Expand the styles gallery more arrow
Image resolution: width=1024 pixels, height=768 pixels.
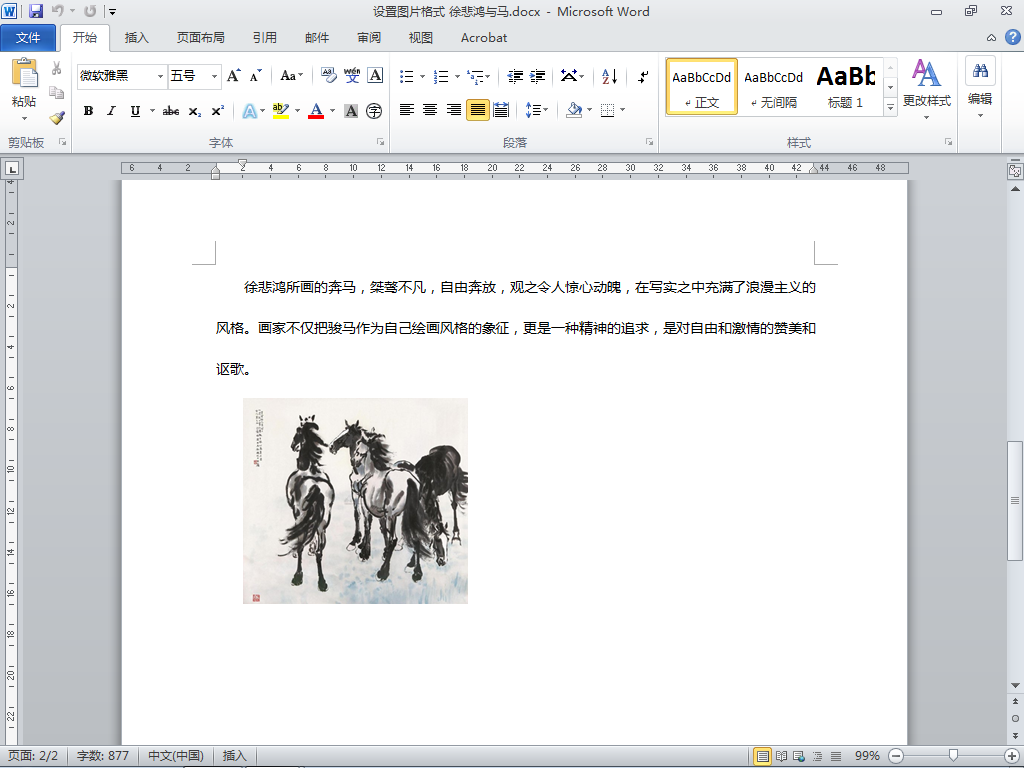pos(890,107)
